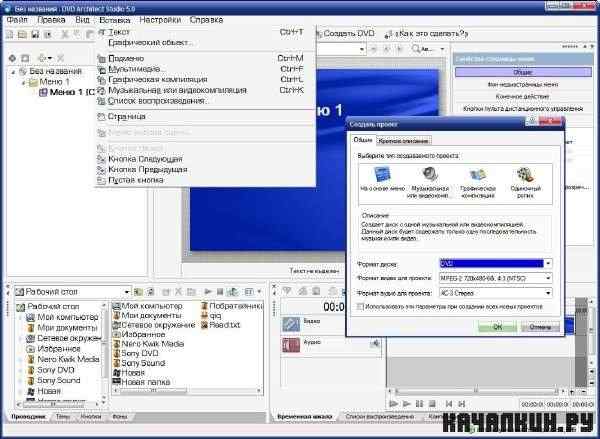Switch to the Фоны tab
This screenshot has height=439, width=600.
pyautogui.click(x=120, y=416)
